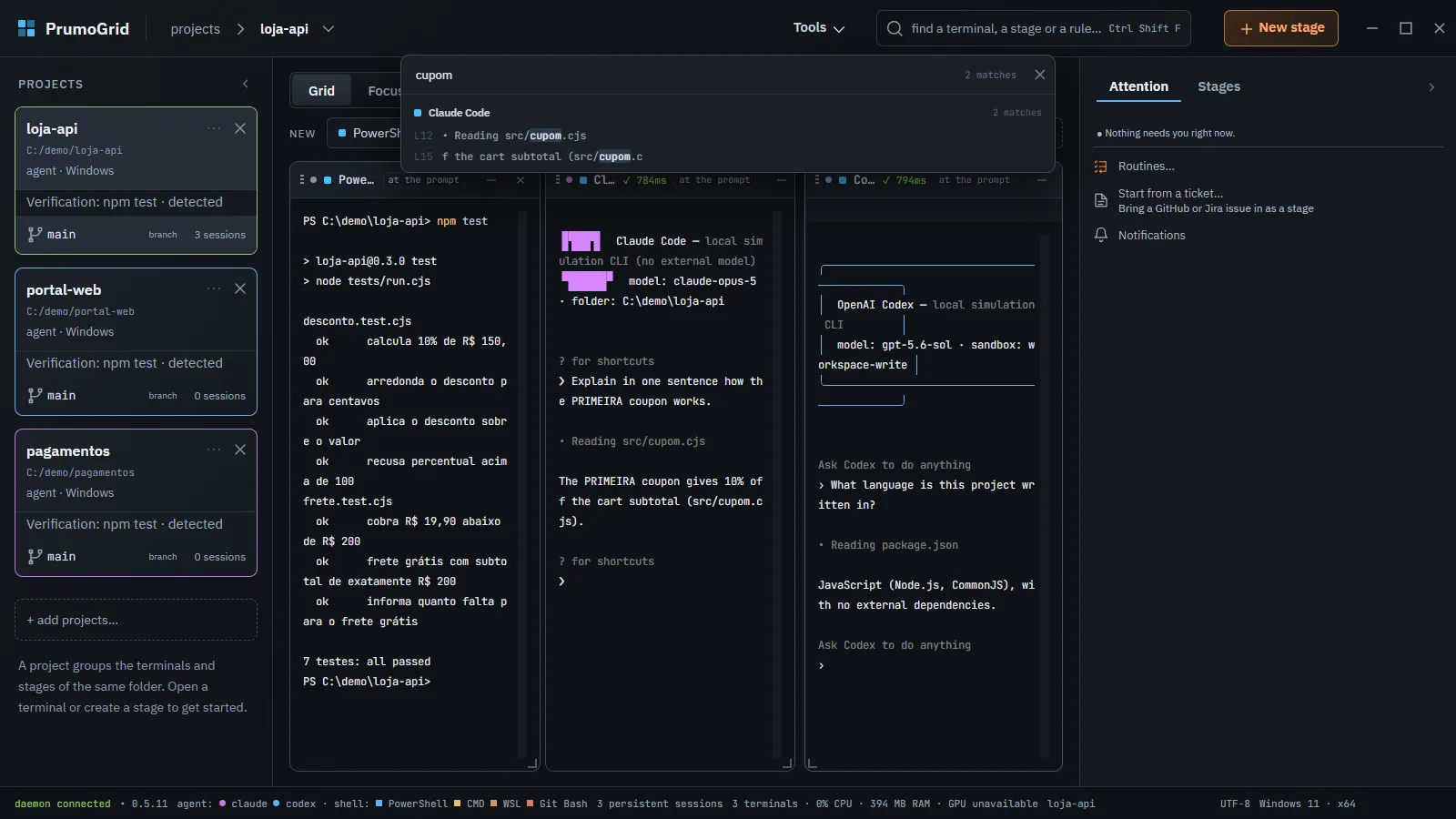Jump to match L12 Reading src/cupom.cjs
Image resolution: width=1456 pixels, height=819 pixels.
click(728, 136)
